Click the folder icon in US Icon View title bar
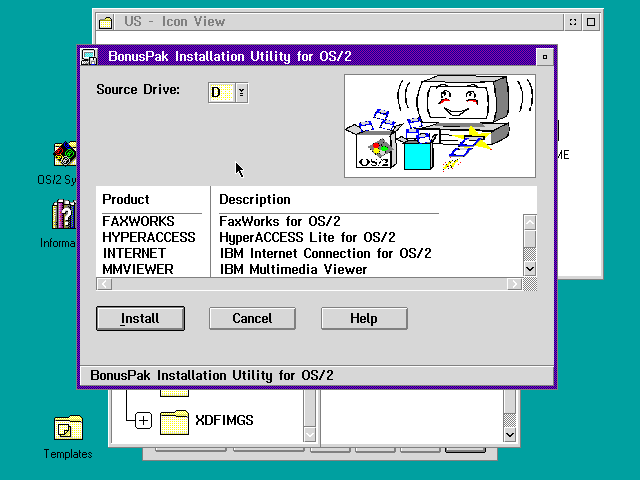Screen dimensions: 640x480 (x=106, y=22)
